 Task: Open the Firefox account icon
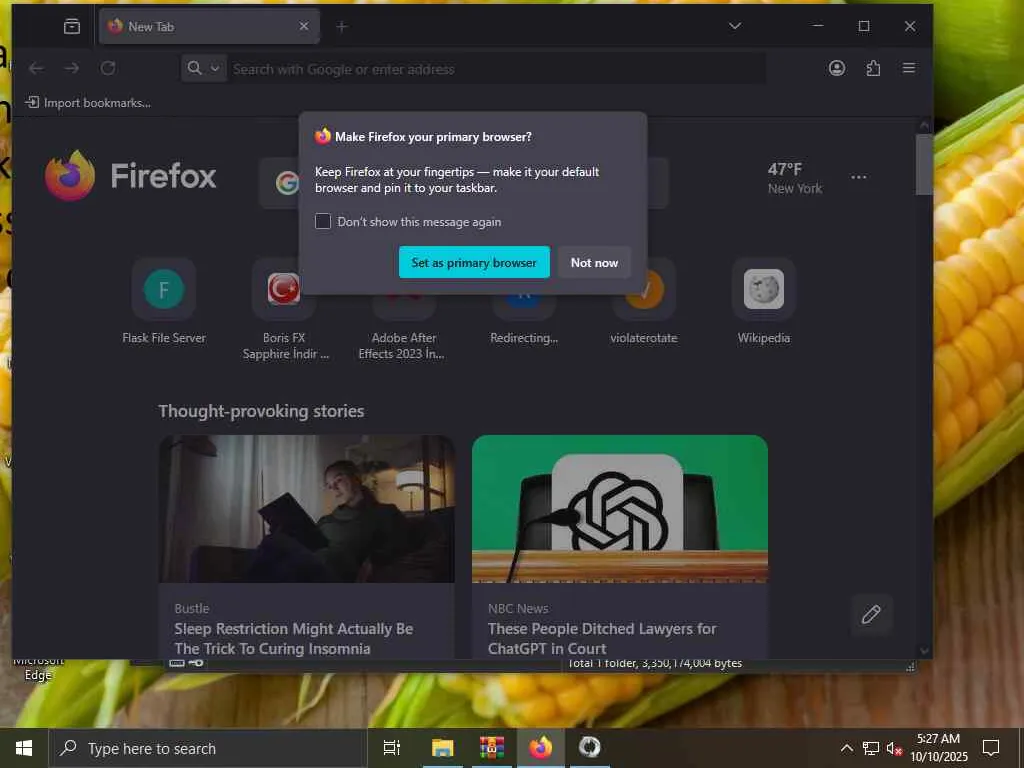(837, 68)
